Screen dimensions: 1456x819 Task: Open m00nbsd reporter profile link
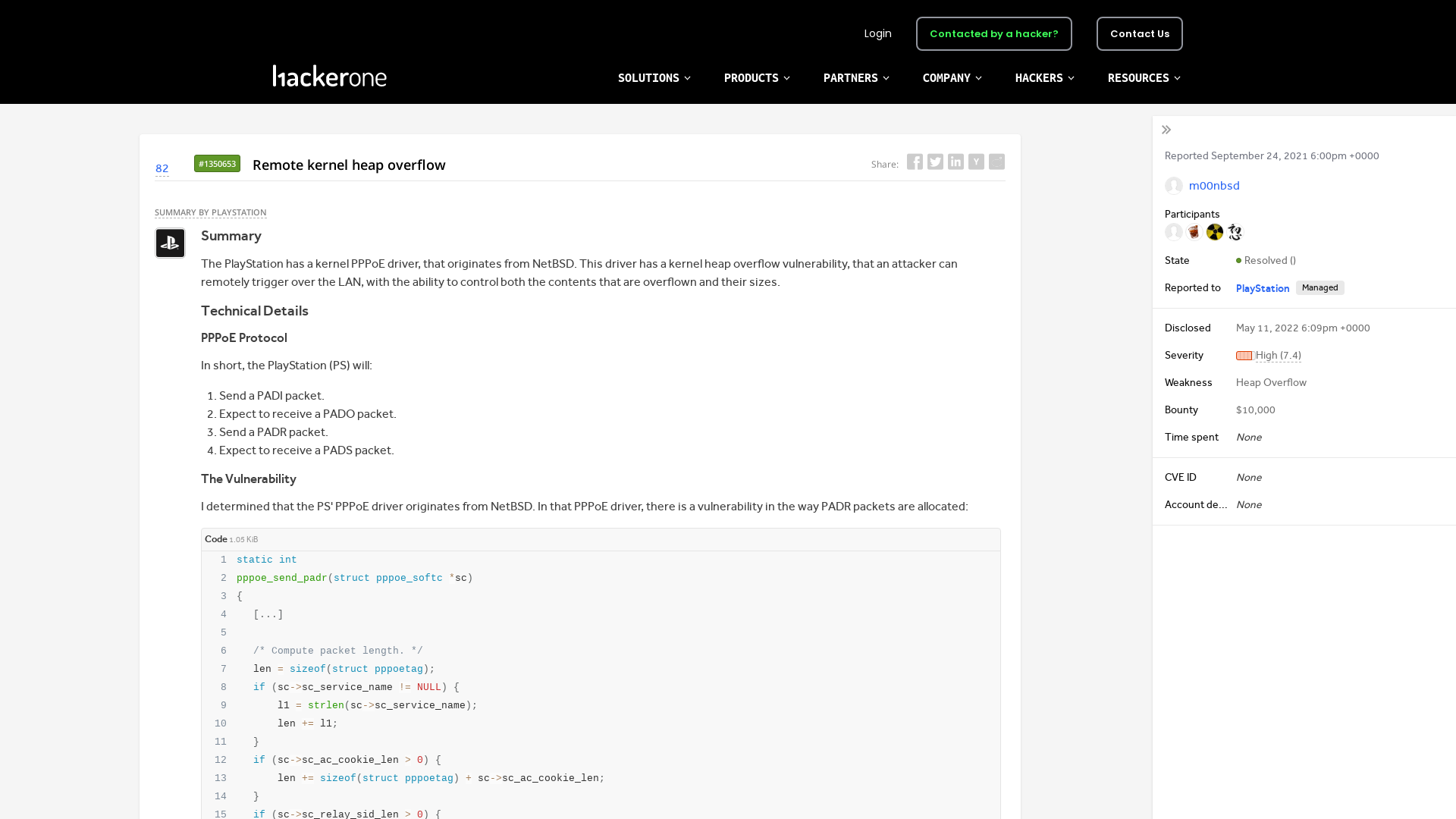(x=1214, y=186)
